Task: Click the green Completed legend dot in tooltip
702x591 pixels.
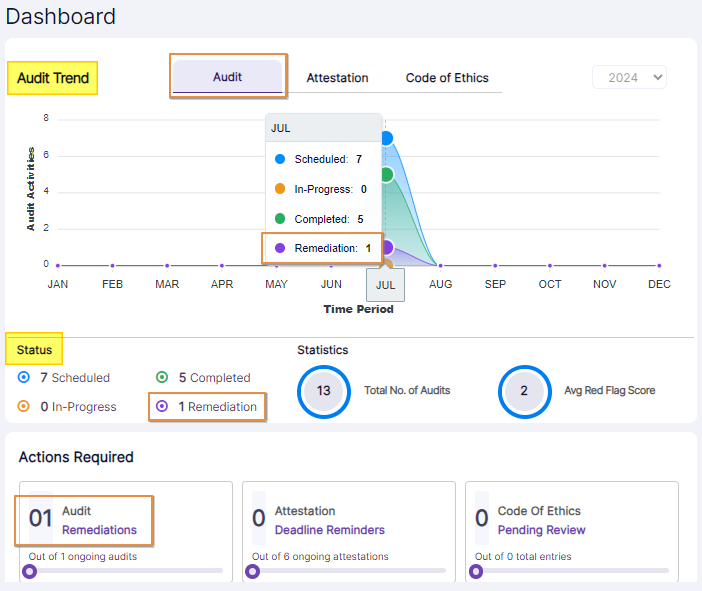Action: click(x=280, y=218)
